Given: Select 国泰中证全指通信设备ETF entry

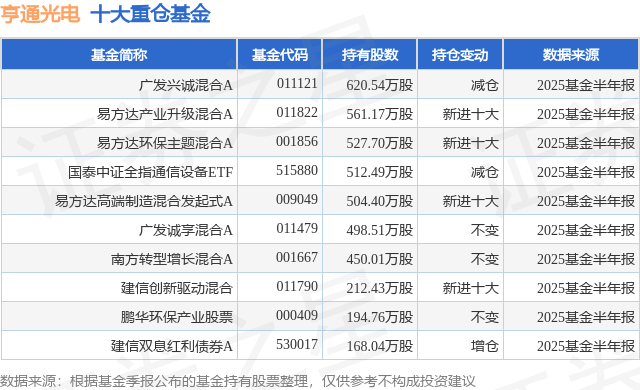Looking at the screenshot, I should point(150,172).
